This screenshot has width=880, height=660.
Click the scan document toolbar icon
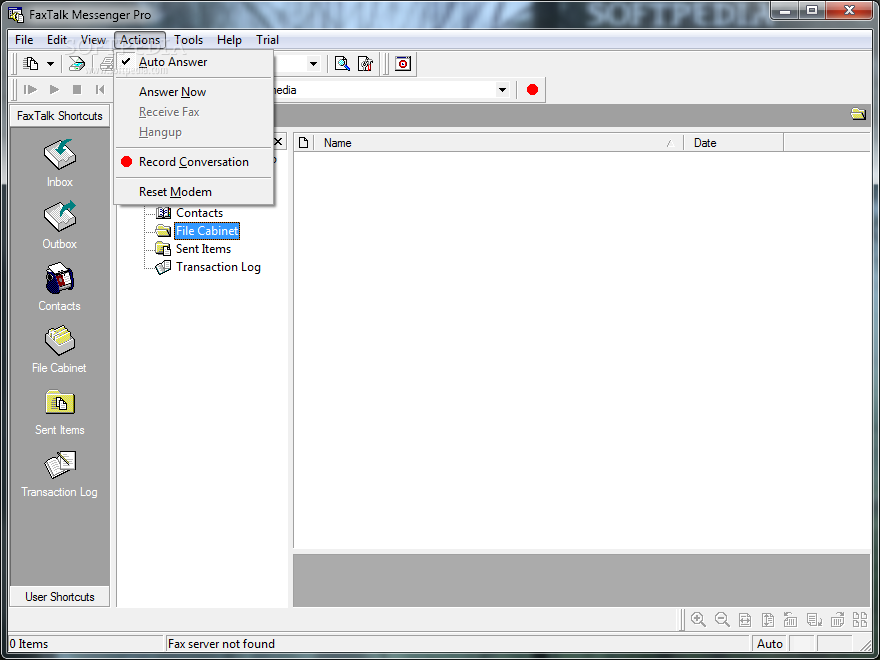[76, 63]
